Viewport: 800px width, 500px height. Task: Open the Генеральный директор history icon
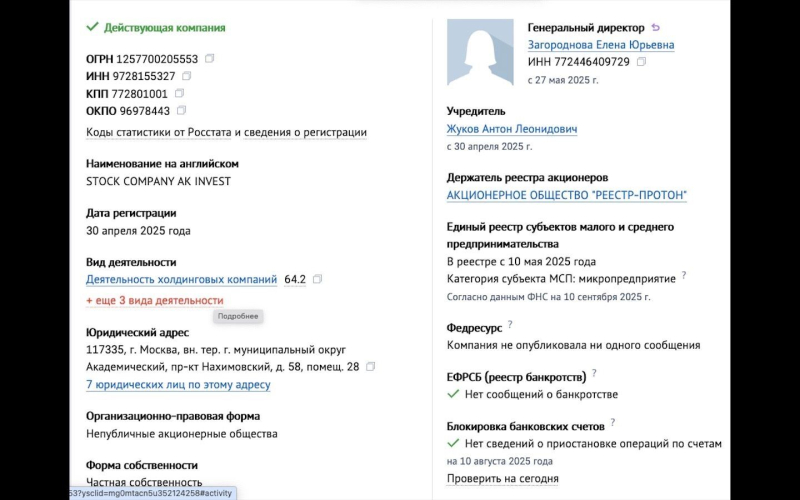pos(656,28)
